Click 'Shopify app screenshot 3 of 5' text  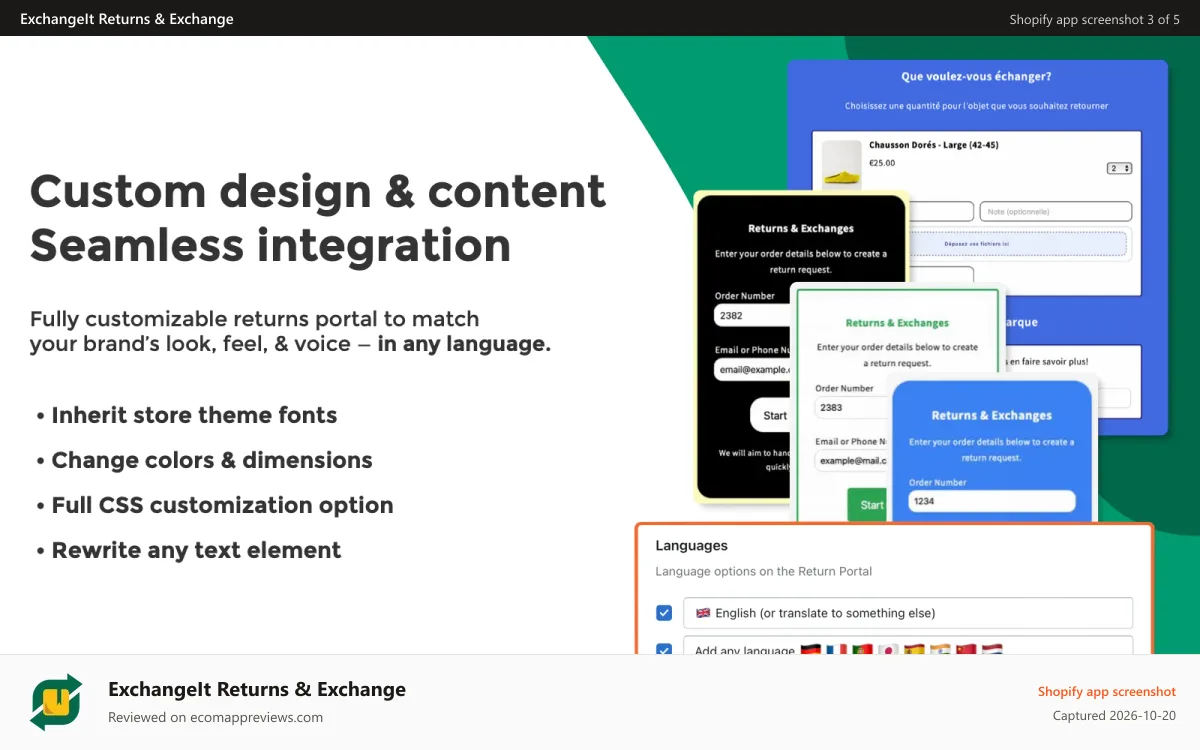pyautogui.click(x=1094, y=19)
